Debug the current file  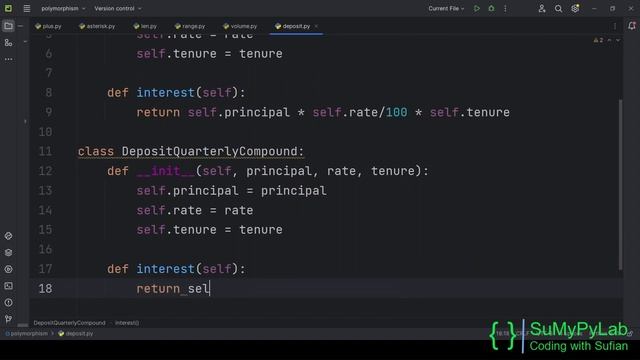point(491,8)
